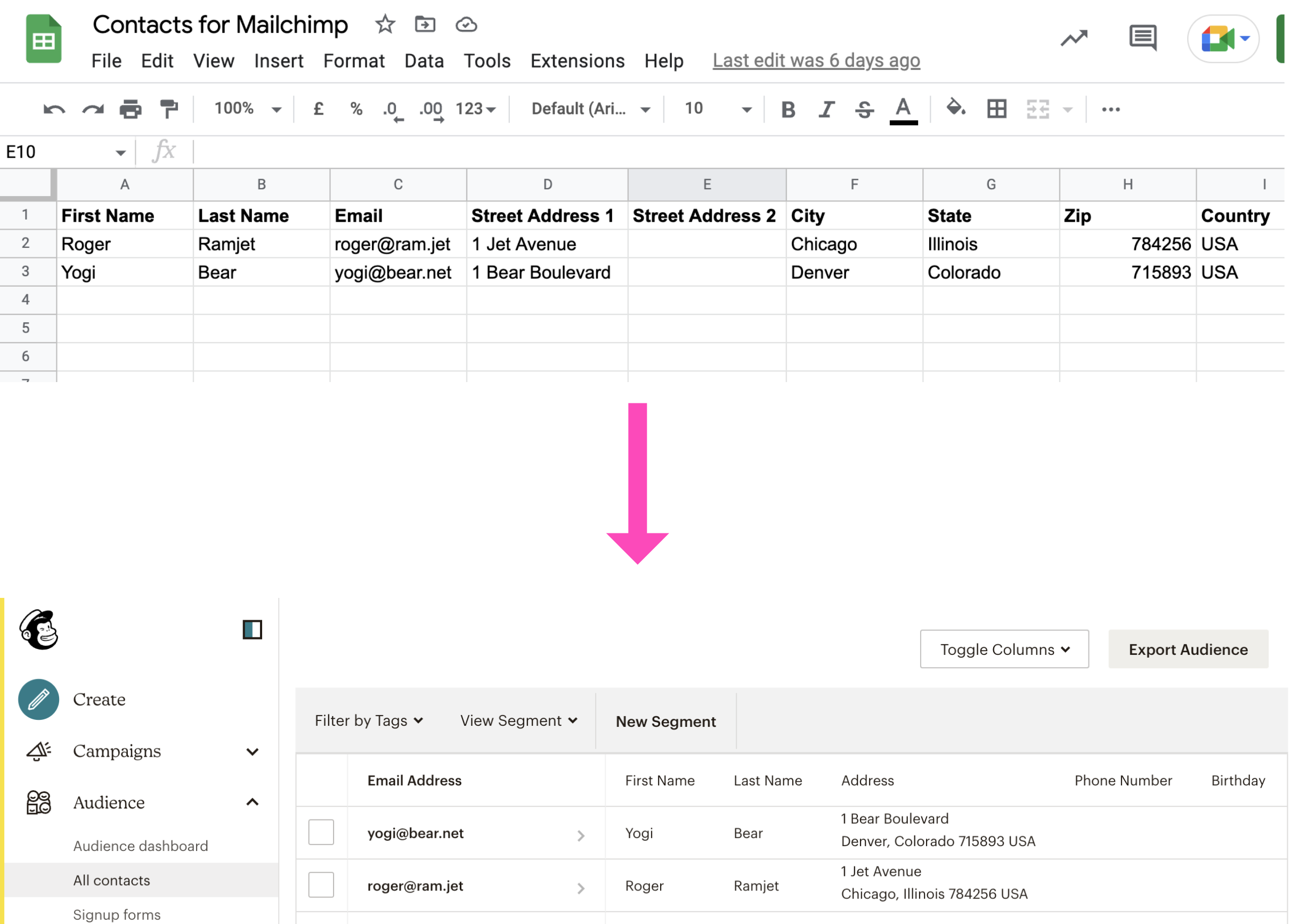
Task: Open the Filter by Tags dropdown
Action: pyautogui.click(x=369, y=721)
